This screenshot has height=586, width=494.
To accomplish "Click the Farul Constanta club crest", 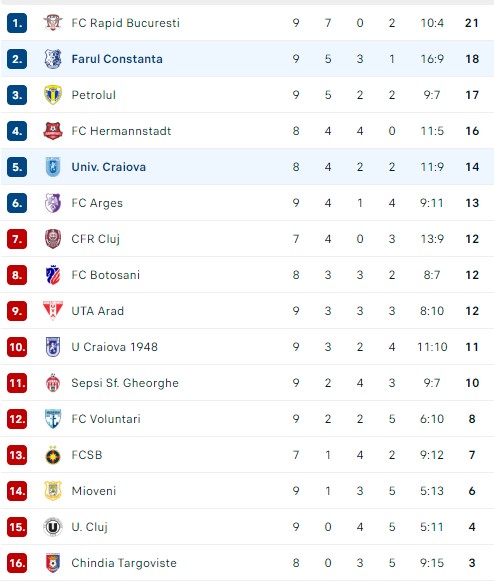I will (53, 59).
